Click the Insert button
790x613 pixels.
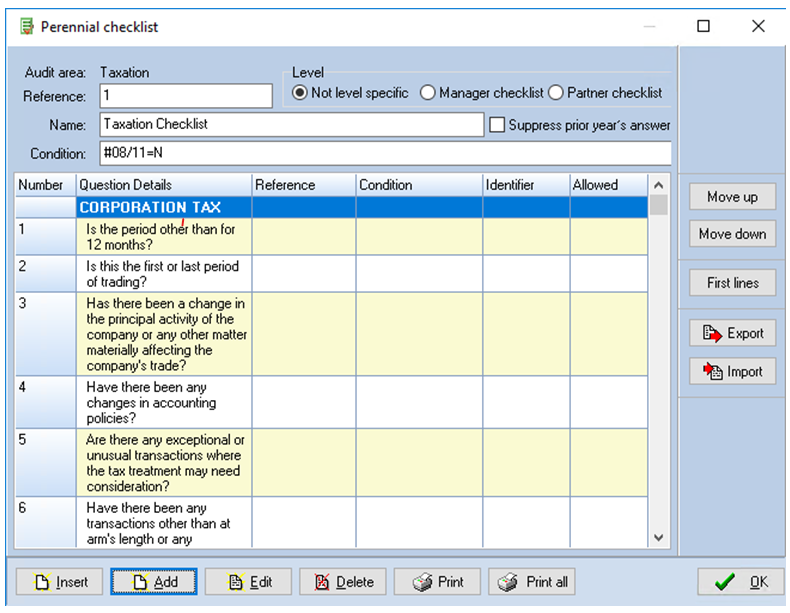(59, 582)
